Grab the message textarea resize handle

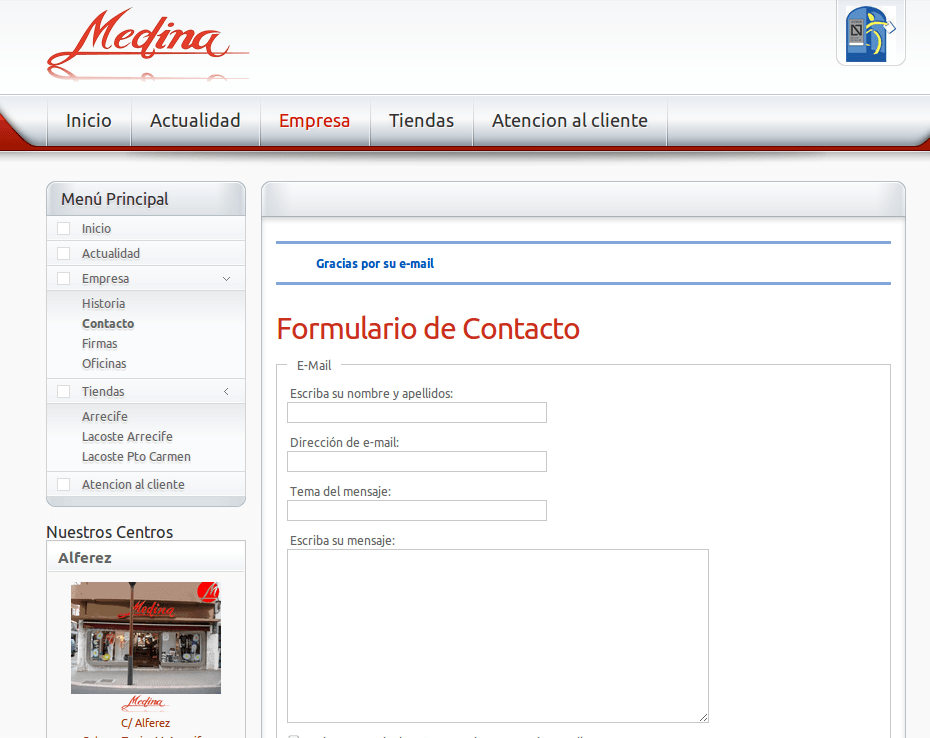coord(703,717)
